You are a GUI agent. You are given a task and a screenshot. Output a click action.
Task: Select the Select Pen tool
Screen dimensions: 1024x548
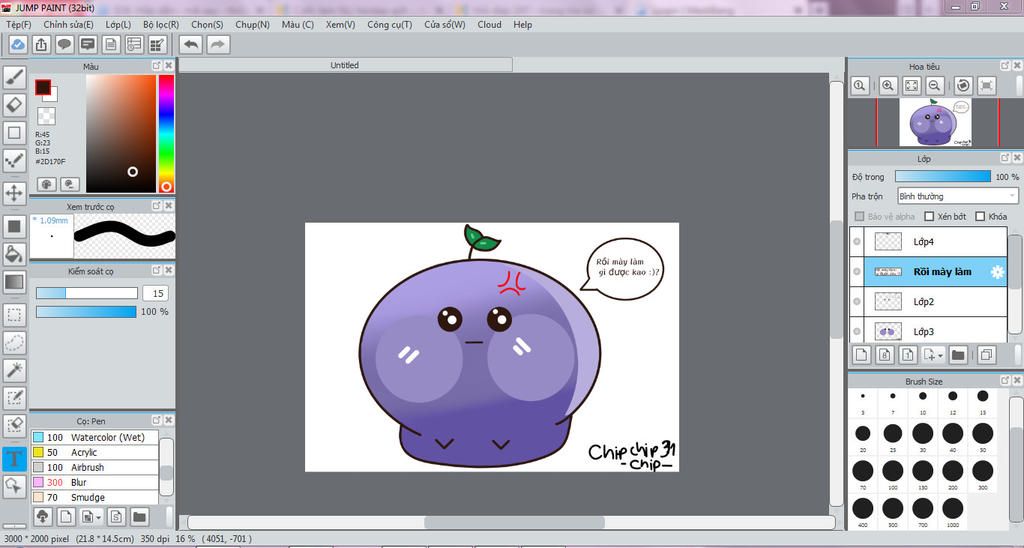tap(14, 398)
